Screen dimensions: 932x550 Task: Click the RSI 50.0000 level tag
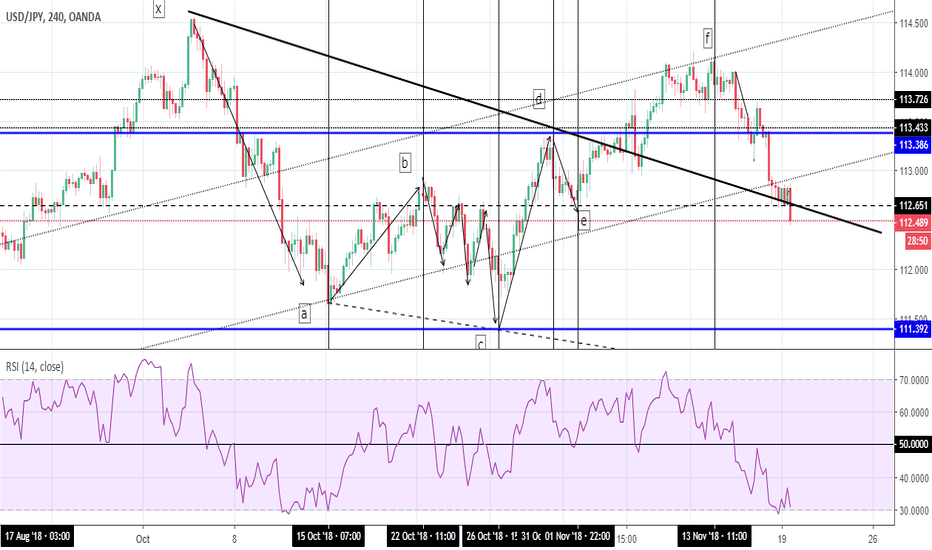pyautogui.click(x=912, y=444)
